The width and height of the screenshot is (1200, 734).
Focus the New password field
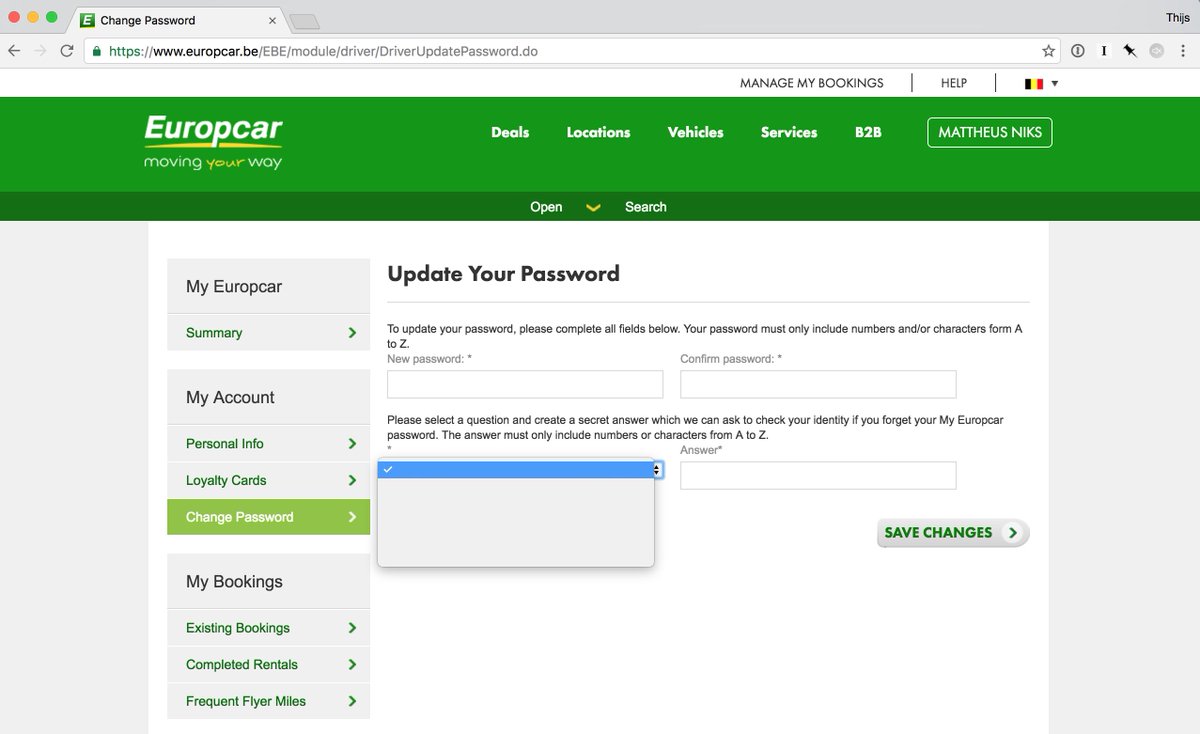525,384
